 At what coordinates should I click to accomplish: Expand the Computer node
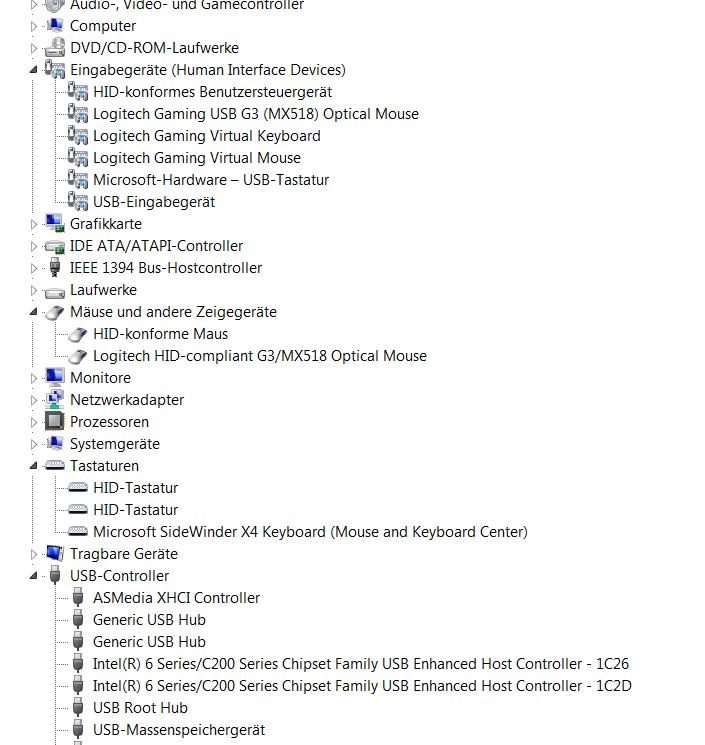pos(33,26)
